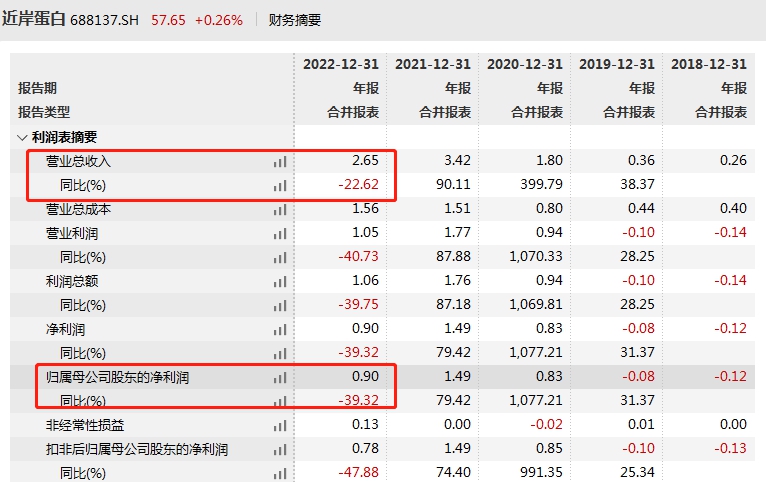Click the 2020 revenue growth 399.79
The height and width of the screenshot is (482, 766).
541,185
